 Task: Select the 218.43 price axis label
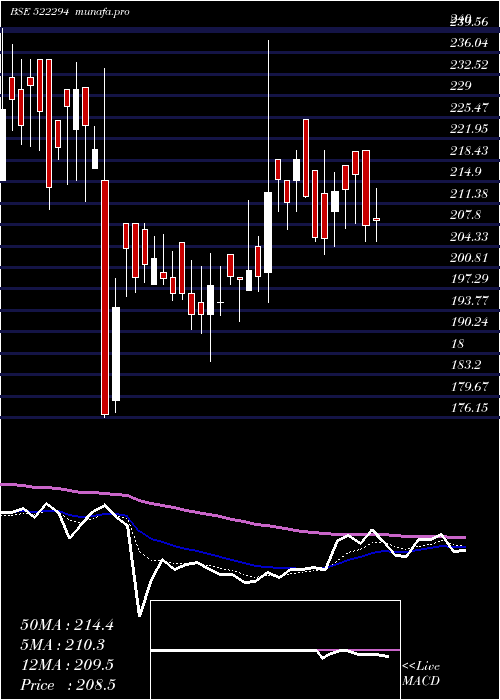coord(469,151)
